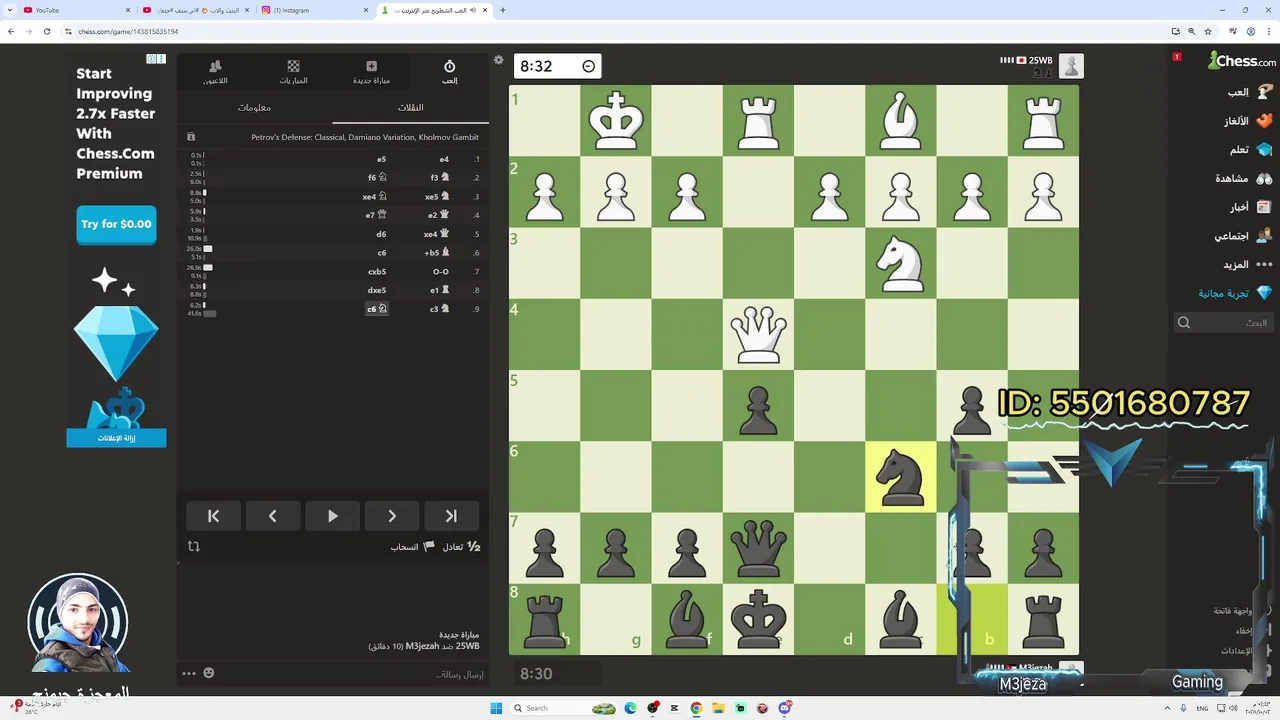
Task: Open the opening explorer book icon
Action: [x=191, y=137]
